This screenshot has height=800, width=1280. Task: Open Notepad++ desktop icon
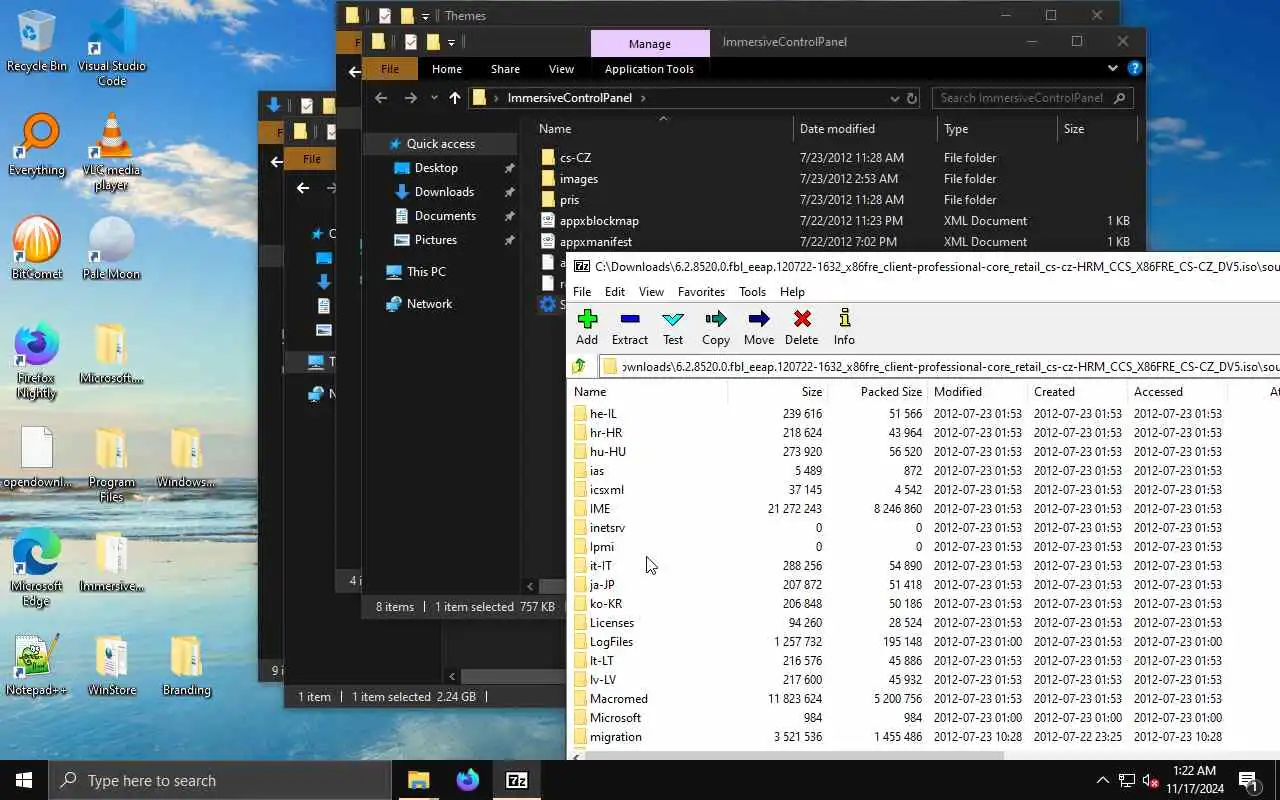37,666
